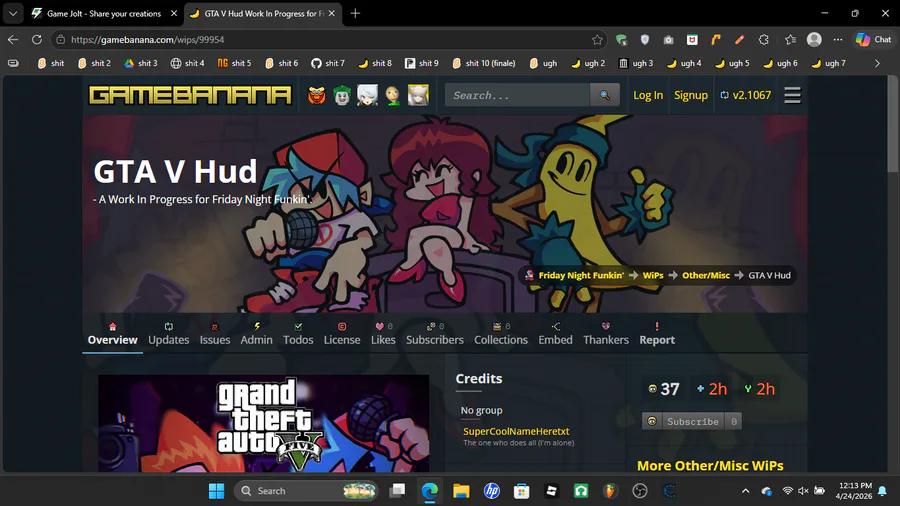
Task: Open the Signup link
Action: pos(690,95)
